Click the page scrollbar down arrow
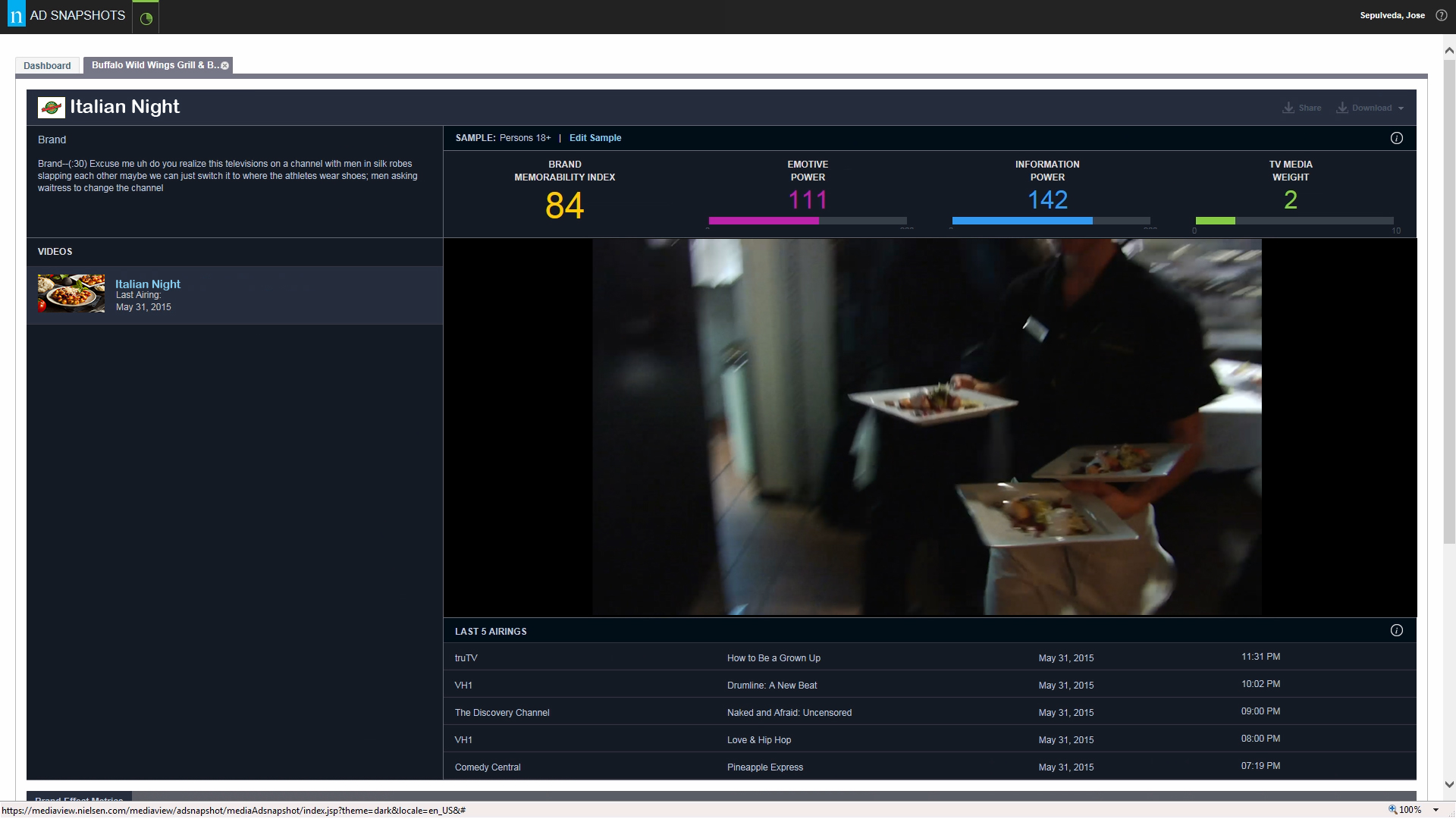Screen dimensions: 1456x819 [x=1449, y=785]
